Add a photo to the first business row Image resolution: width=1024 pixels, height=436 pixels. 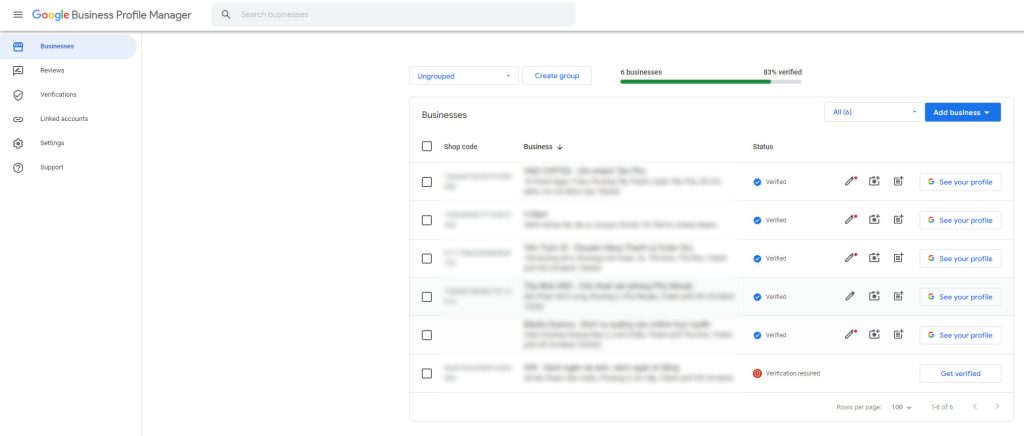(874, 181)
